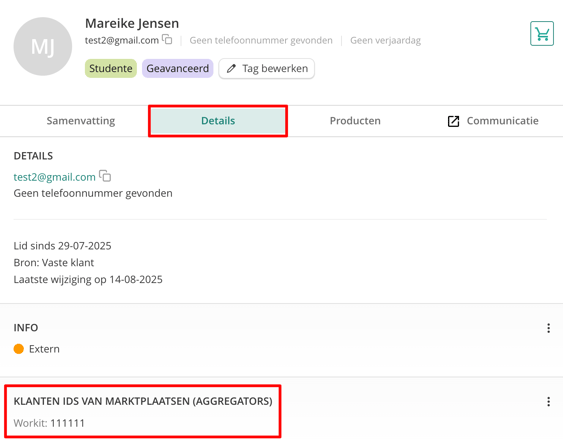Click the Klanten IDs van marktplaatsen heading
The image size is (563, 445).
pos(143,401)
